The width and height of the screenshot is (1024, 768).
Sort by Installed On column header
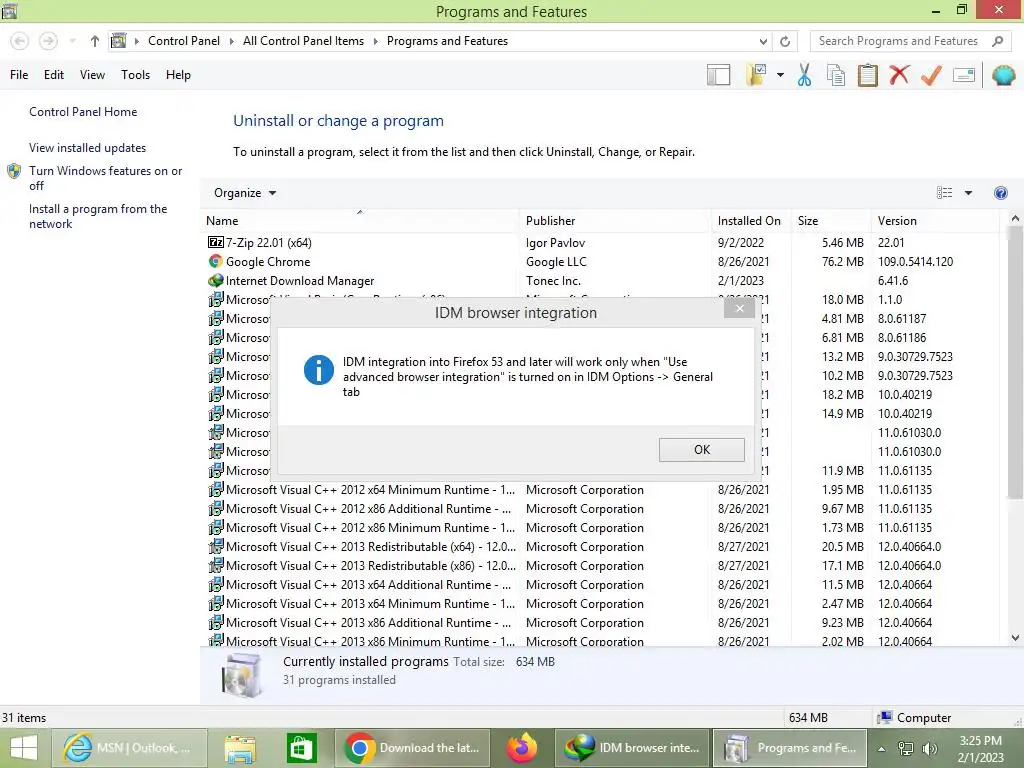(x=750, y=221)
